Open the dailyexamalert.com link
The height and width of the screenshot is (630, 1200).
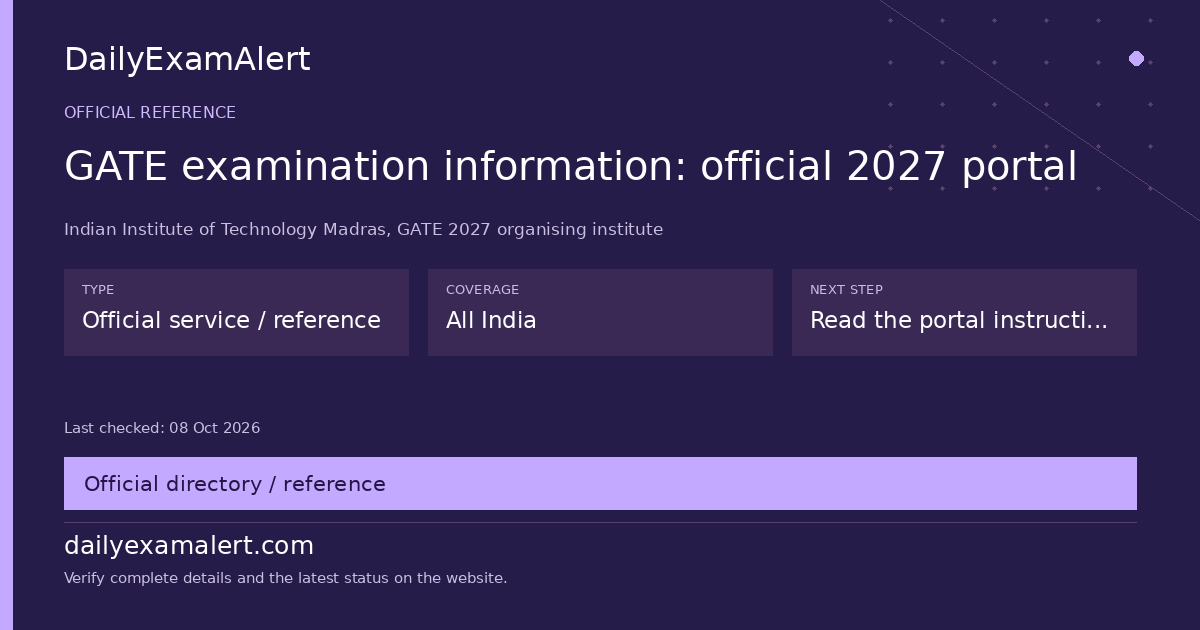(189, 546)
